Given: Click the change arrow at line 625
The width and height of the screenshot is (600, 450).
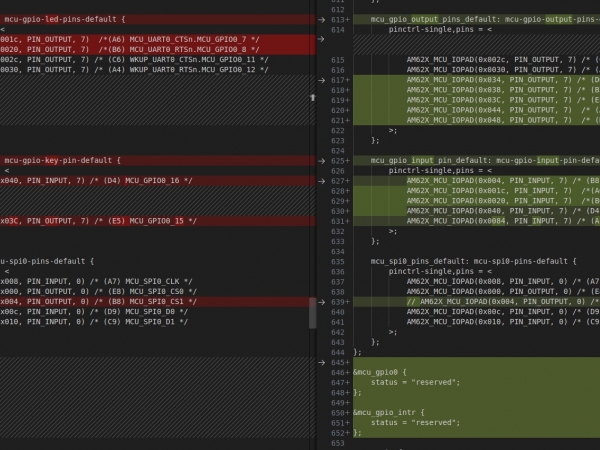Looking at the screenshot, I should [321, 160].
